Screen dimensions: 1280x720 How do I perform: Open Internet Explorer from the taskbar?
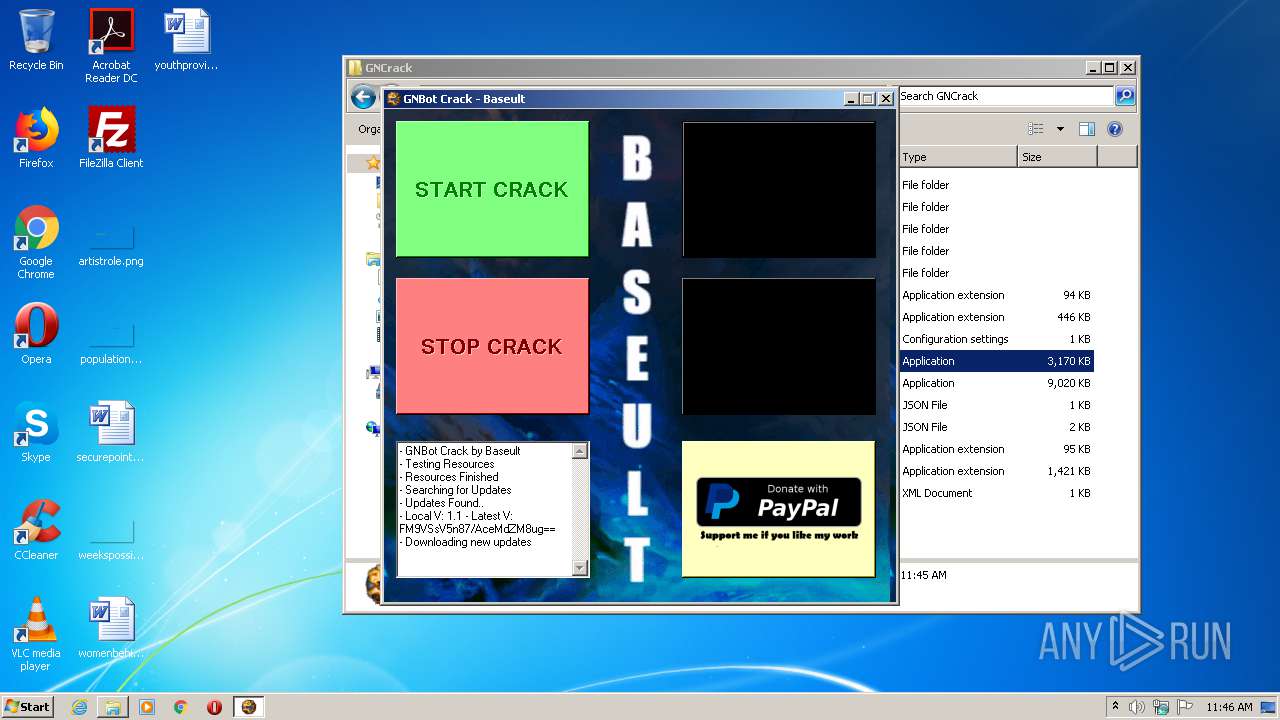[79, 706]
